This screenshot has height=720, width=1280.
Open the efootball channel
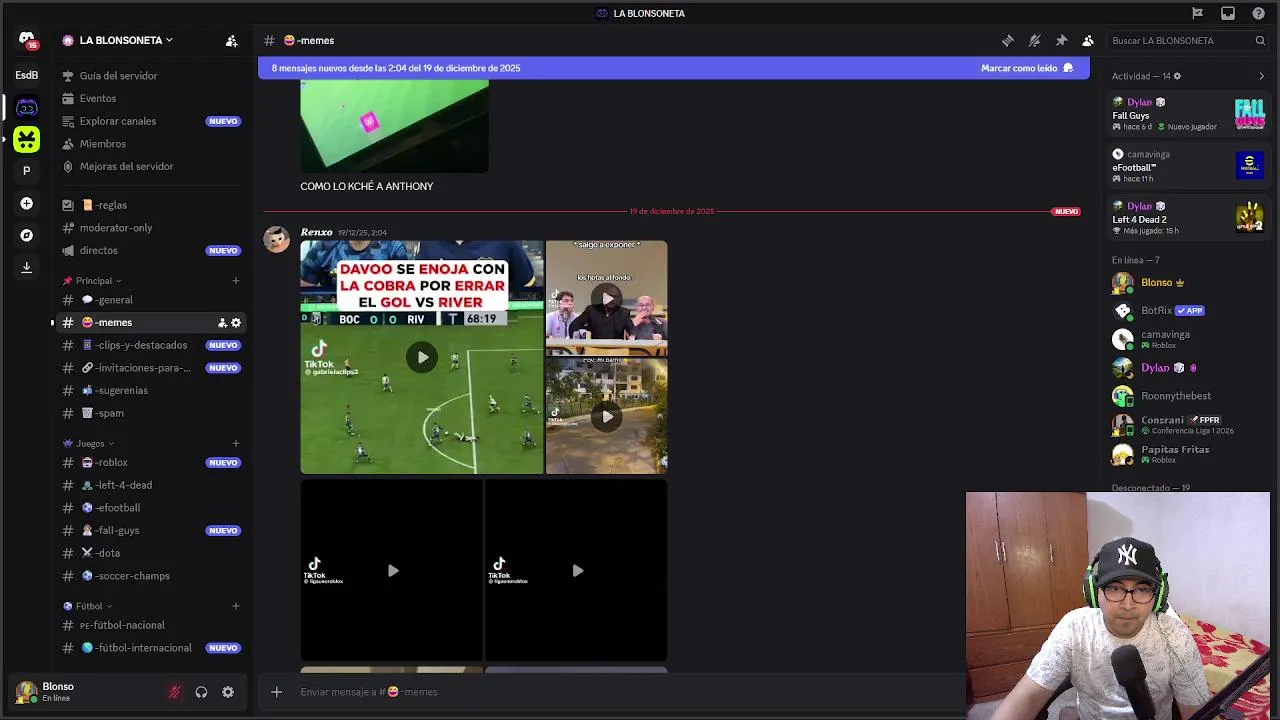click(150, 508)
